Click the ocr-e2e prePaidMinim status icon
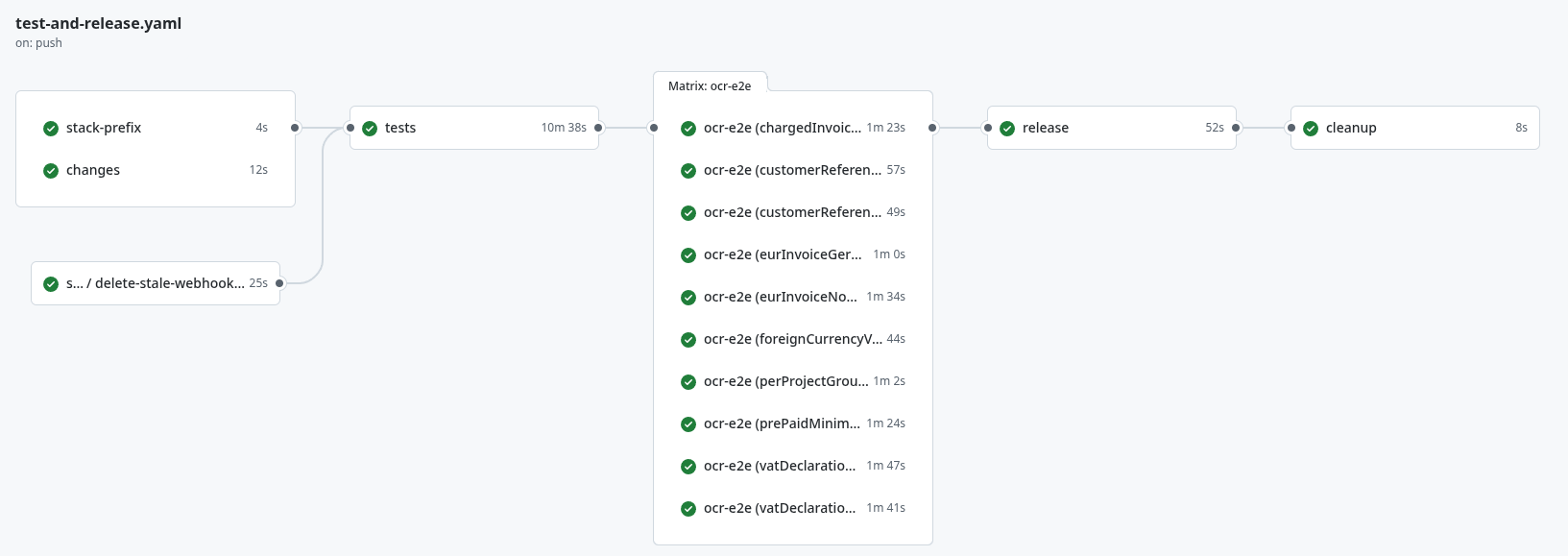Screen dimensions: 1568x556 pos(688,424)
